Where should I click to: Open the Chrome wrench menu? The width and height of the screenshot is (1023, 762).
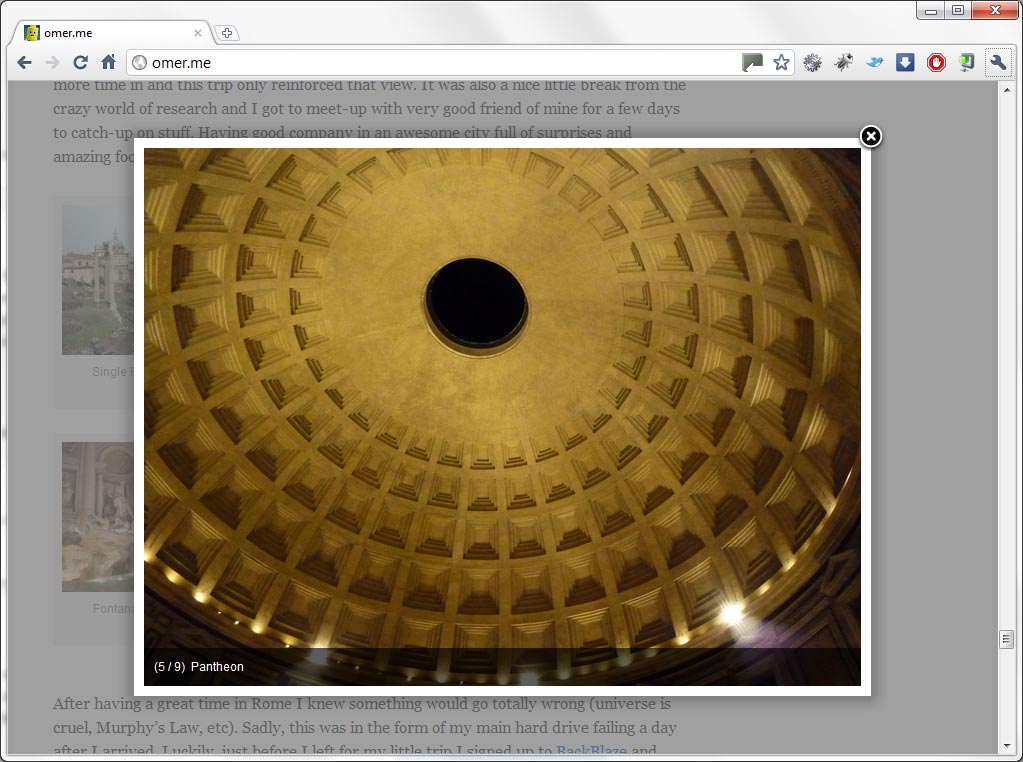tap(998, 63)
